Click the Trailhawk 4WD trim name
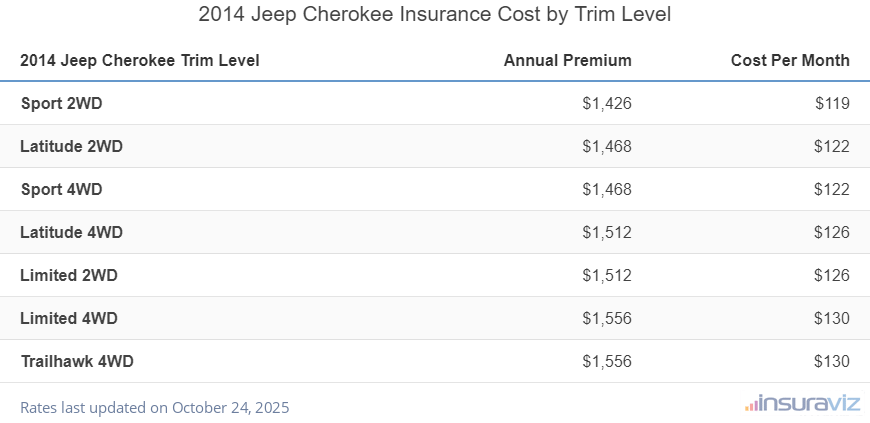Viewport: 870px width, 423px height. point(77,361)
